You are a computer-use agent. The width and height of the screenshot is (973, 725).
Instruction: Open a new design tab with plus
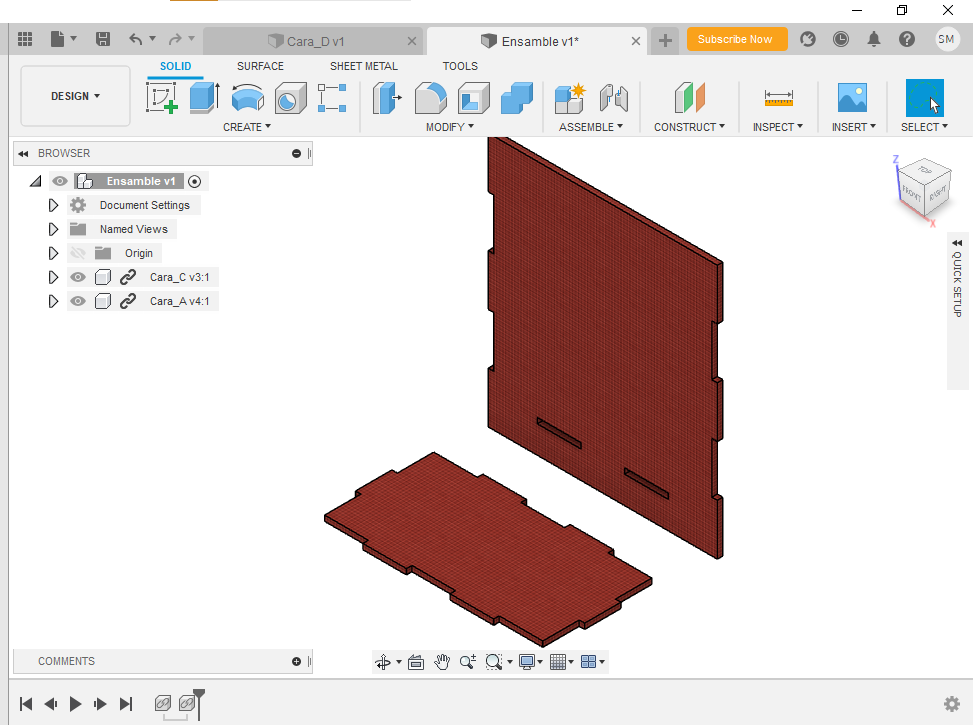click(x=665, y=41)
